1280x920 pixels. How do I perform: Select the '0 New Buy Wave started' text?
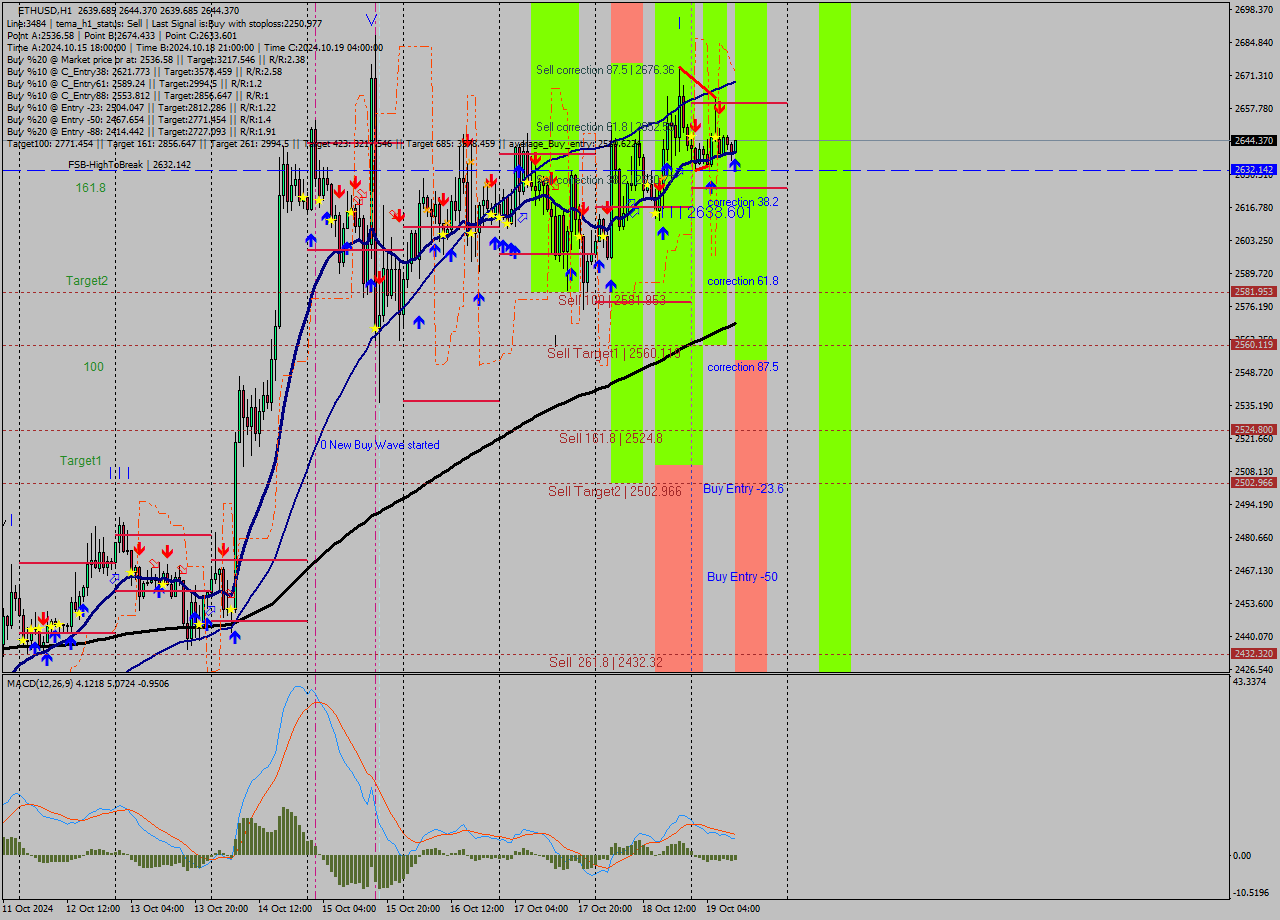click(380, 445)
